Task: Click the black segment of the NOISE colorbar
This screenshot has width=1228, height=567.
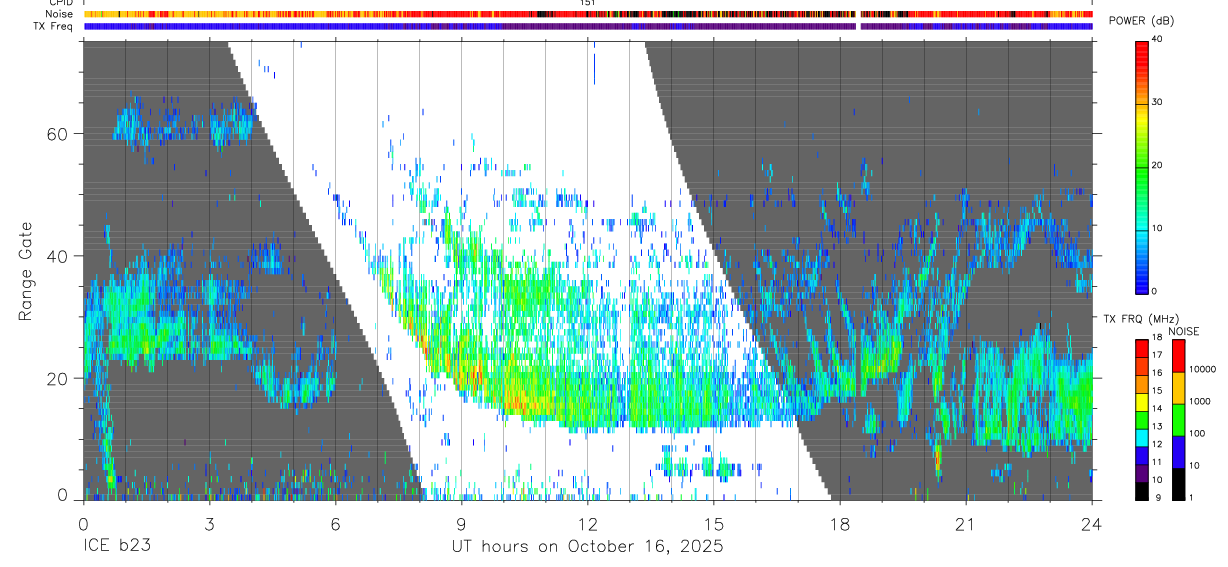Action: click(x=1178, y=484)
